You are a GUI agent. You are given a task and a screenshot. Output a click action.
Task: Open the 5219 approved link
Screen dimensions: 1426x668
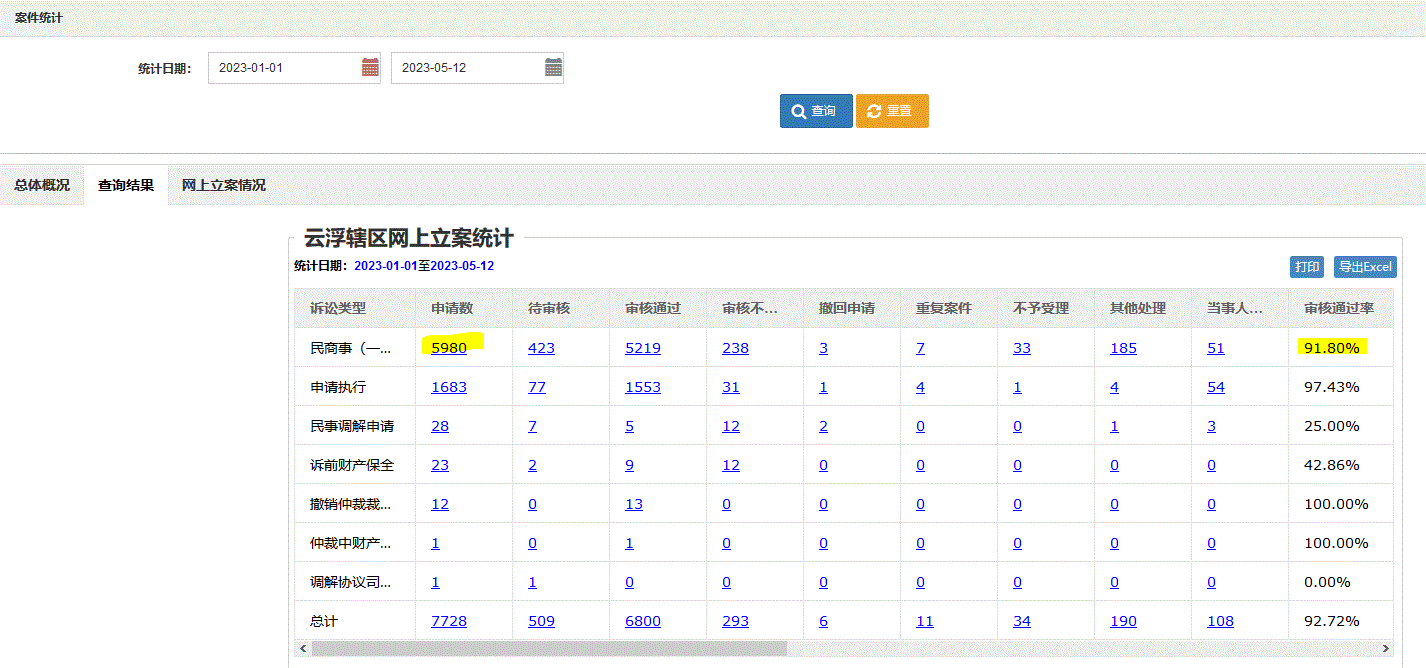643,348
